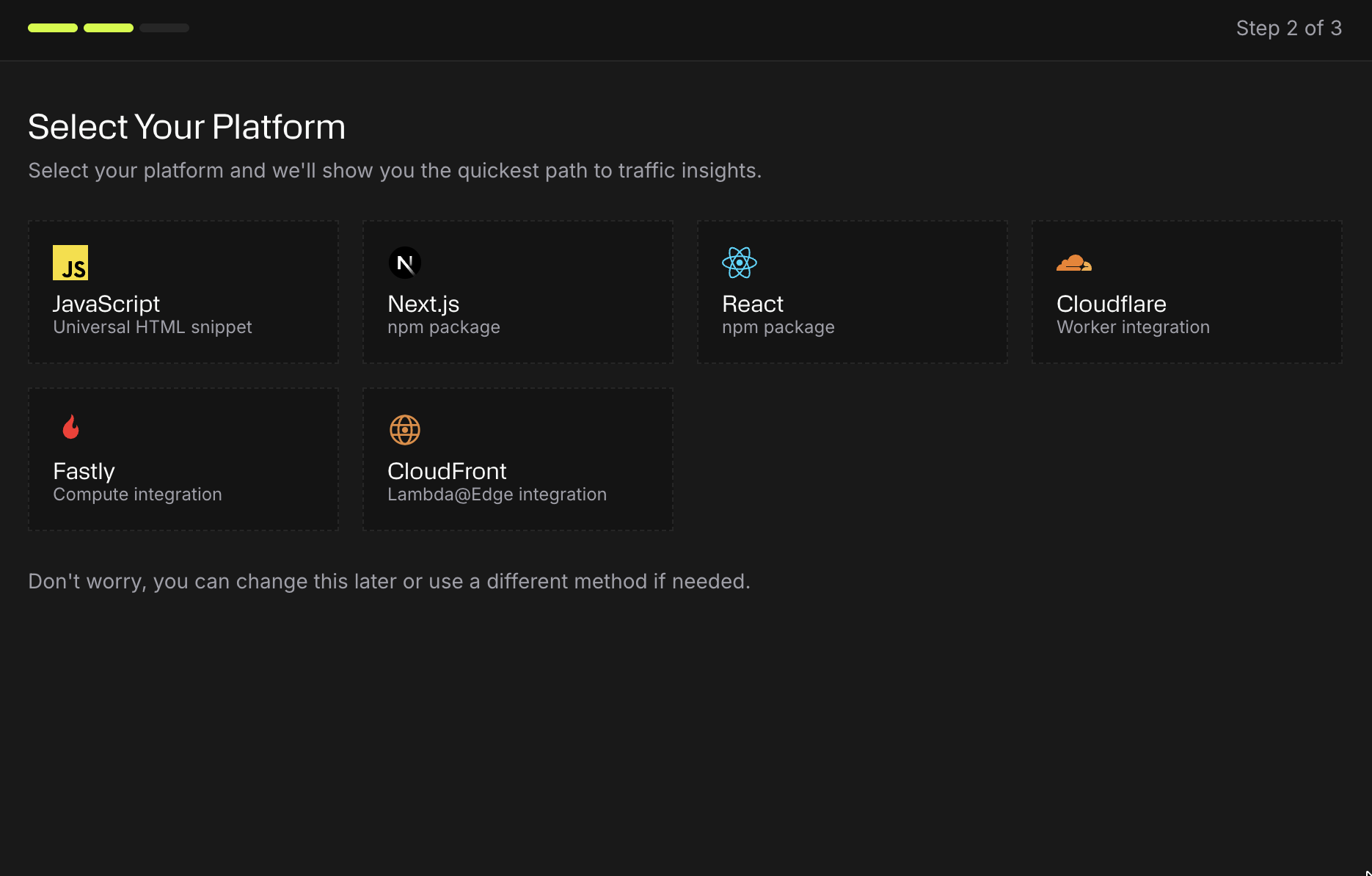Click the Next.js black N logo icon

pos(405,263)
